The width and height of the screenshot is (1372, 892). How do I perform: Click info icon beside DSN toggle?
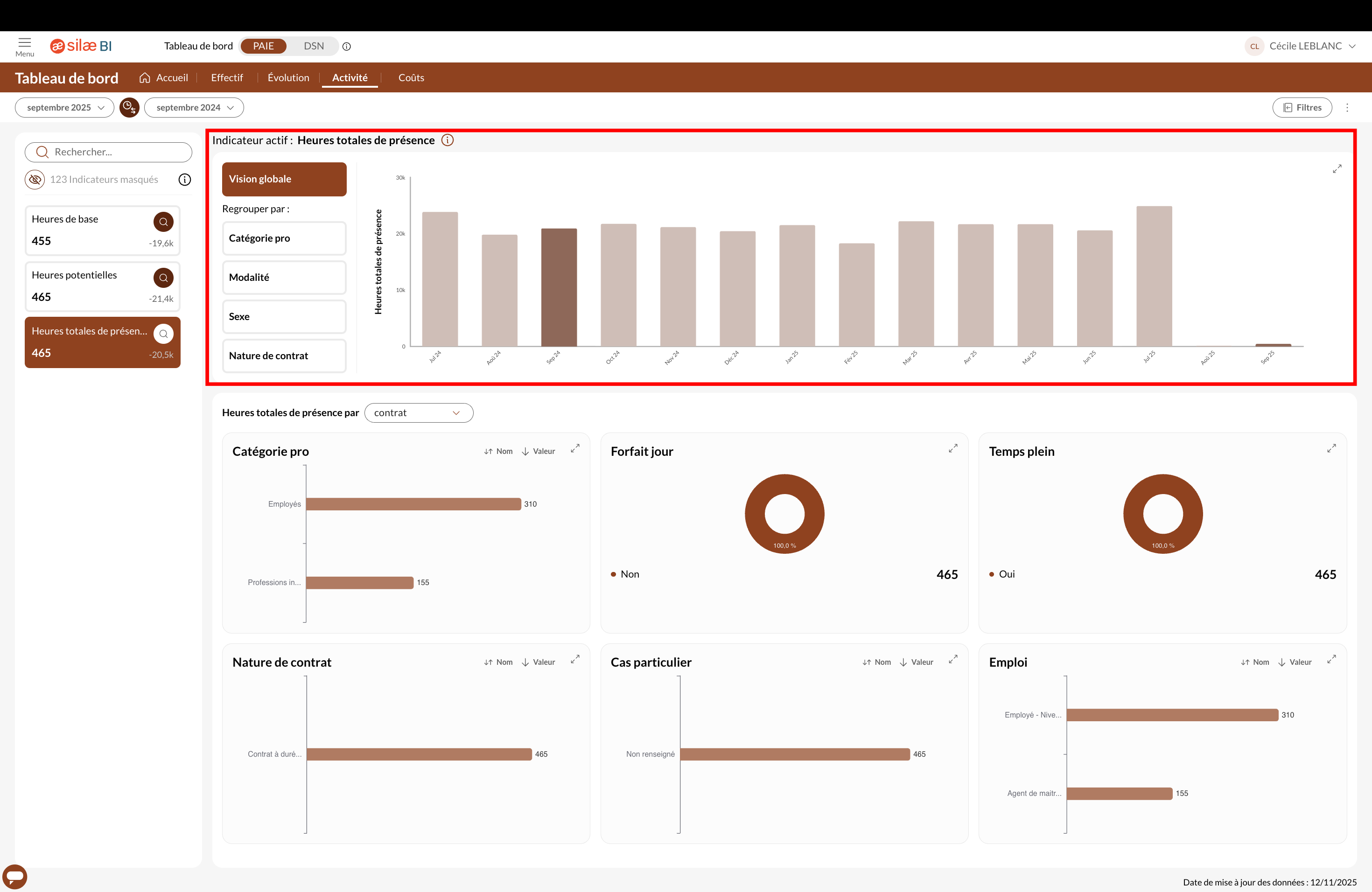[346, 47]
